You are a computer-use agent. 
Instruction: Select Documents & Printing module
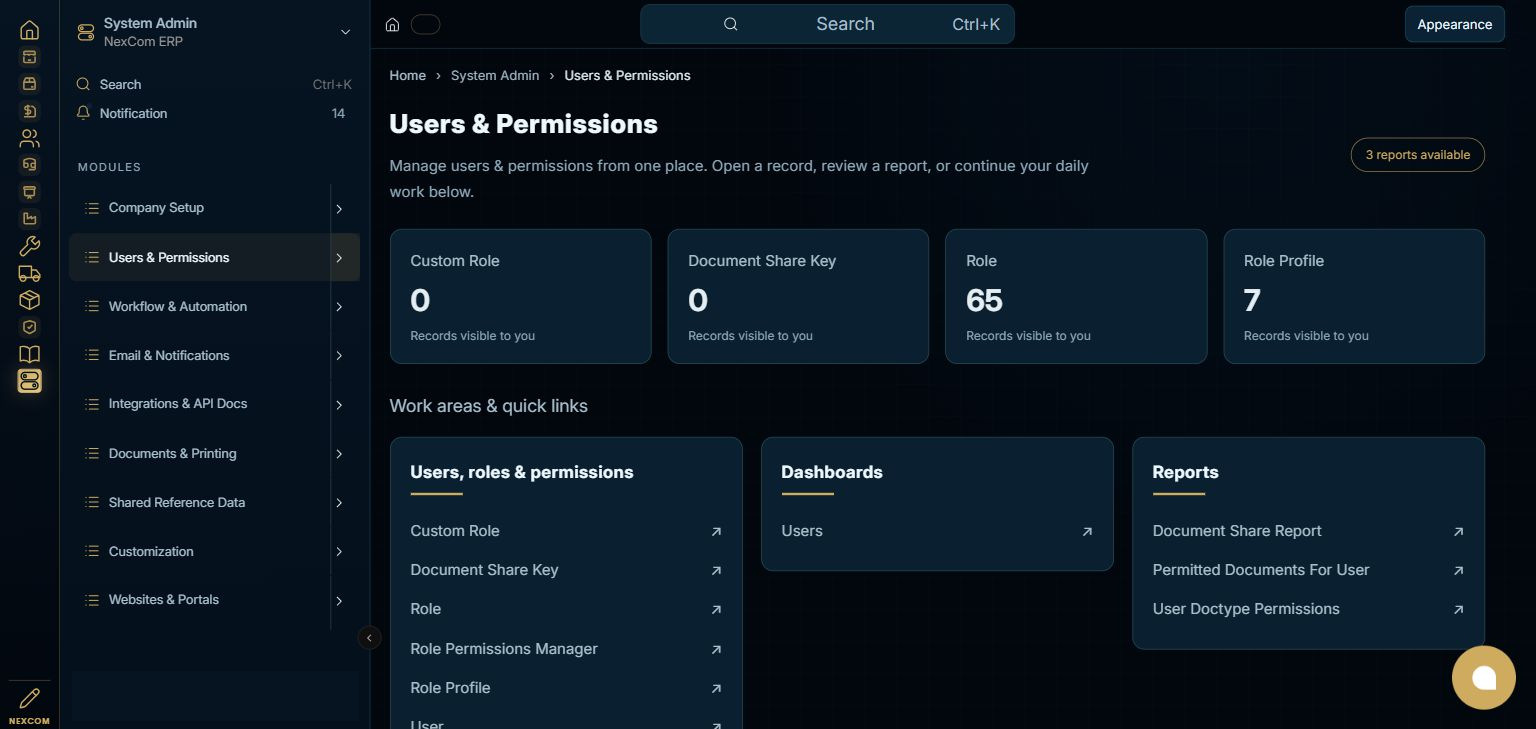pos(200,453)
